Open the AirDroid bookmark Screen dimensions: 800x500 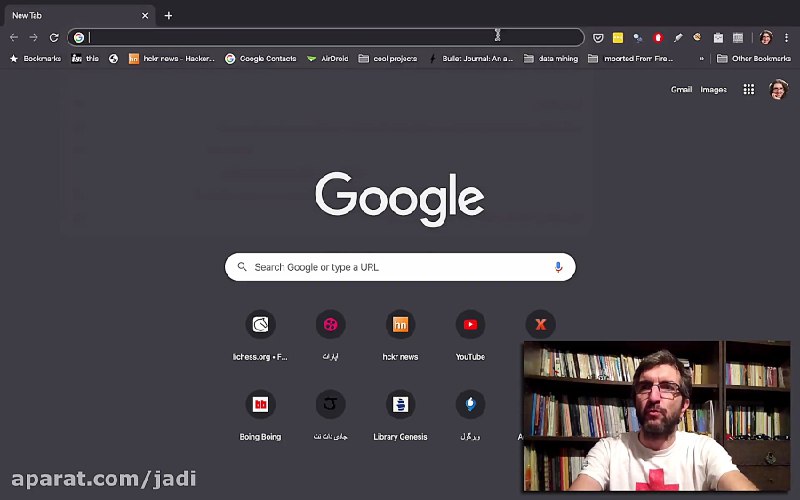click(328, 59)
